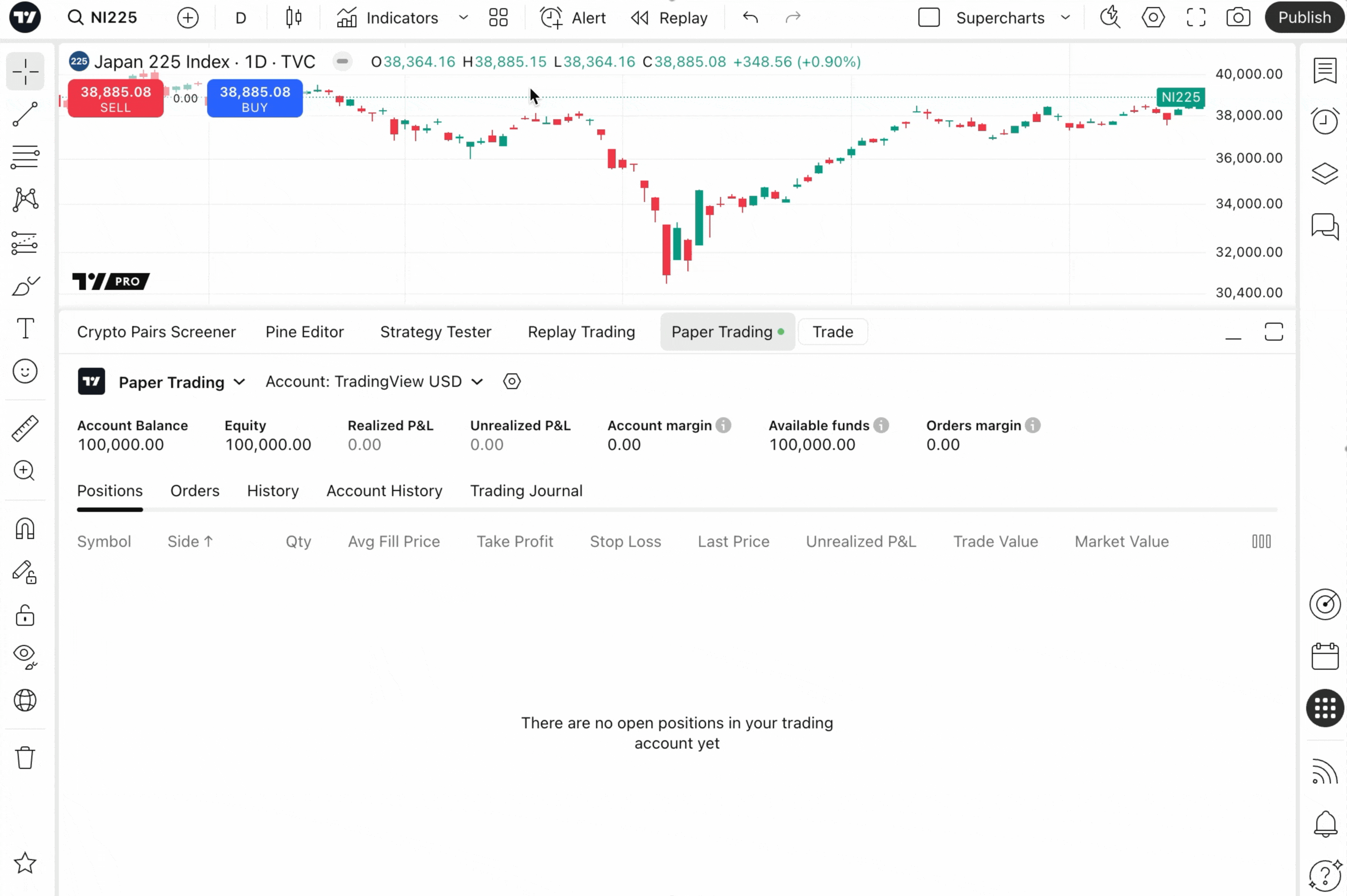Open the Fibonacci retracement tool
The image size is (1347, 896).
(x=25, y=157)
